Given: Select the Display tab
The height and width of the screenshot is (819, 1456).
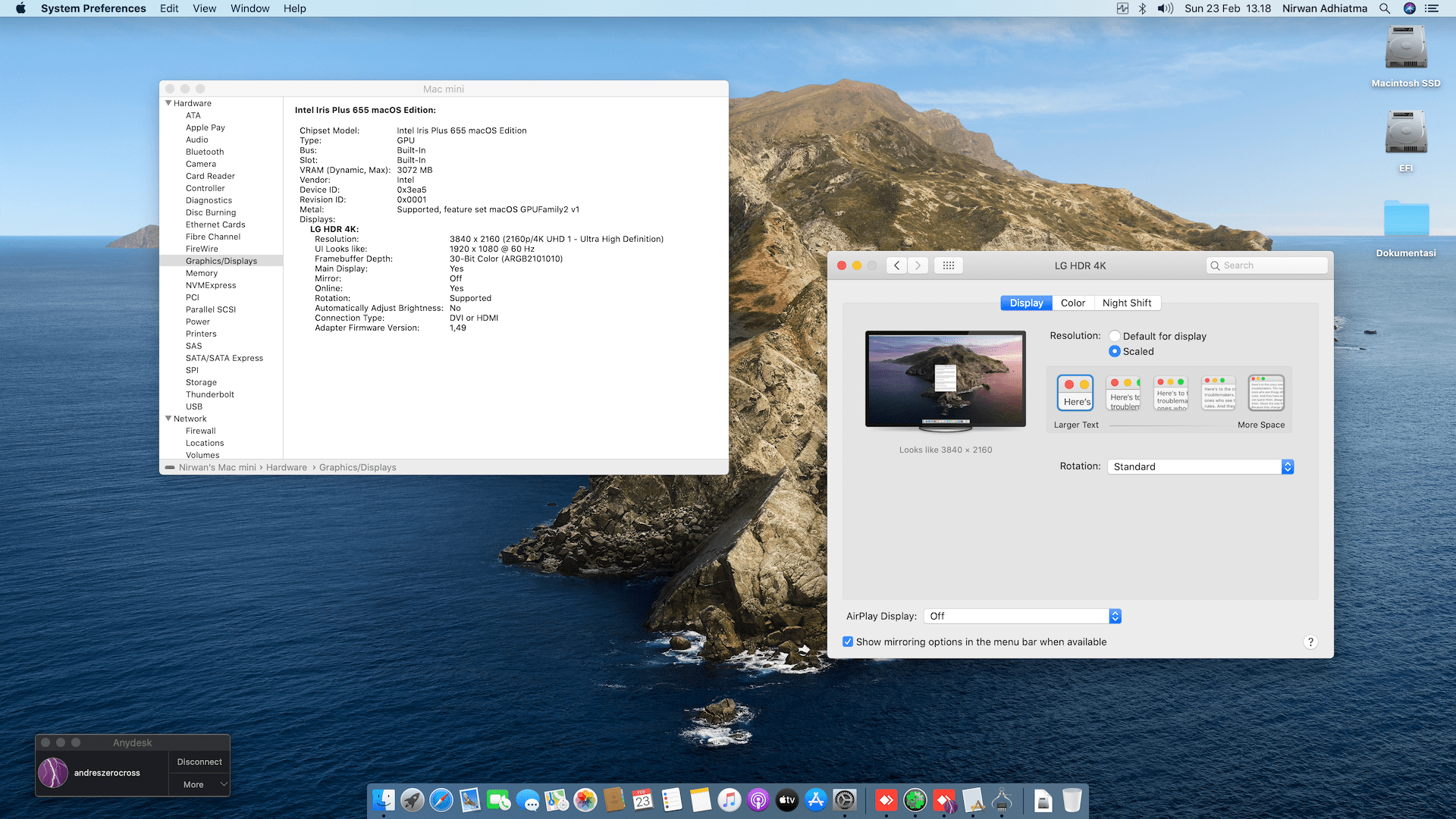Looking at the screenshot, I should point(1026,303).
